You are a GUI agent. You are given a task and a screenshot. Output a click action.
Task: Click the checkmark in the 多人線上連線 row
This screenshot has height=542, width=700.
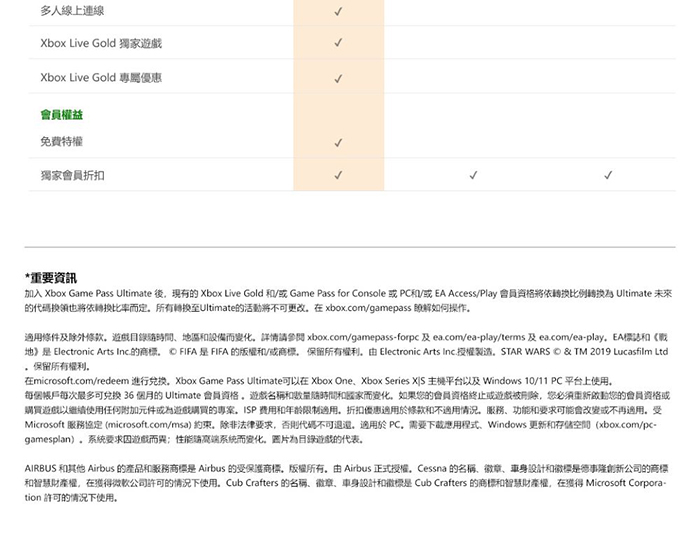[338, 12]
